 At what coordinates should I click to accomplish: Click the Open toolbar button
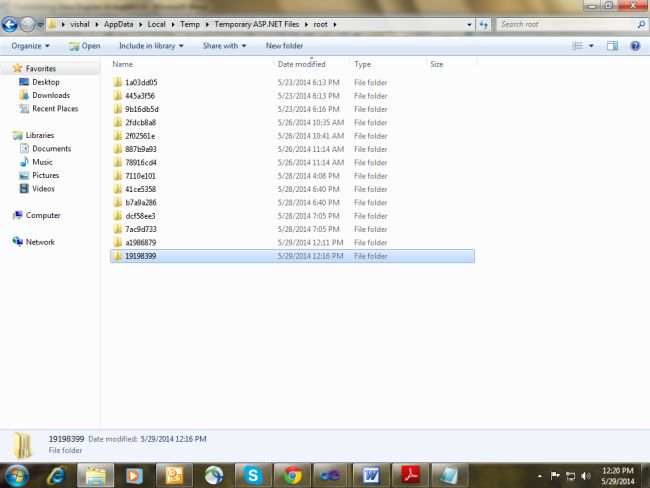(x=85, y=46)
